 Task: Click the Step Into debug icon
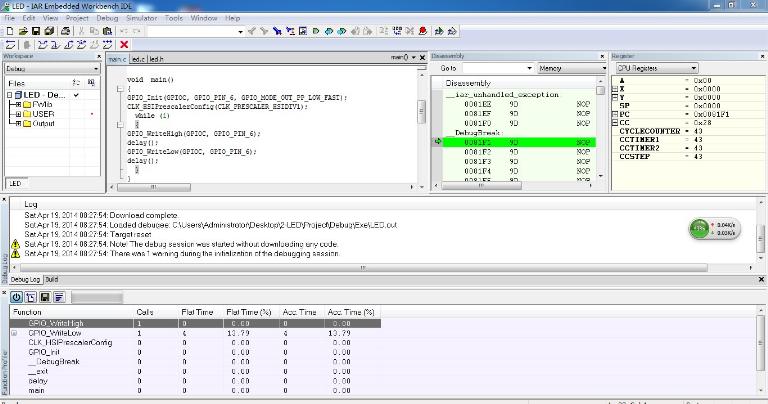(x=56, y=45)
